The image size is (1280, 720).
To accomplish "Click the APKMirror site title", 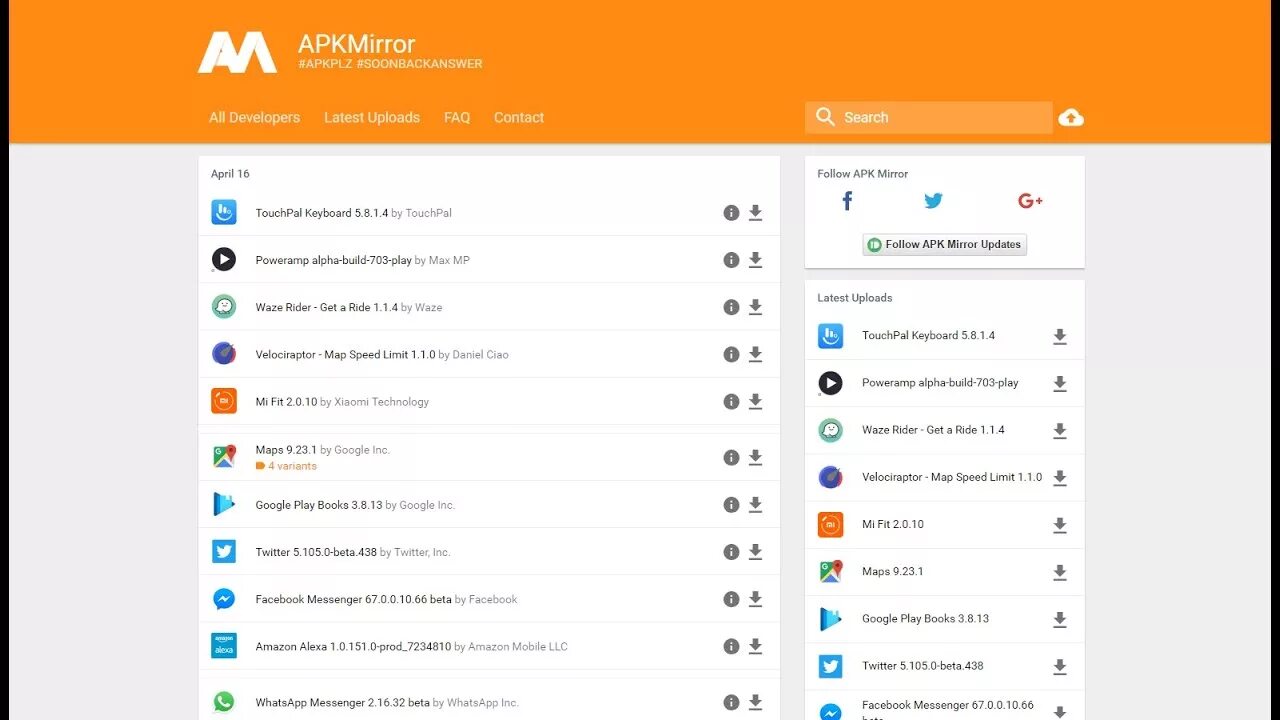I will [356, 44].
